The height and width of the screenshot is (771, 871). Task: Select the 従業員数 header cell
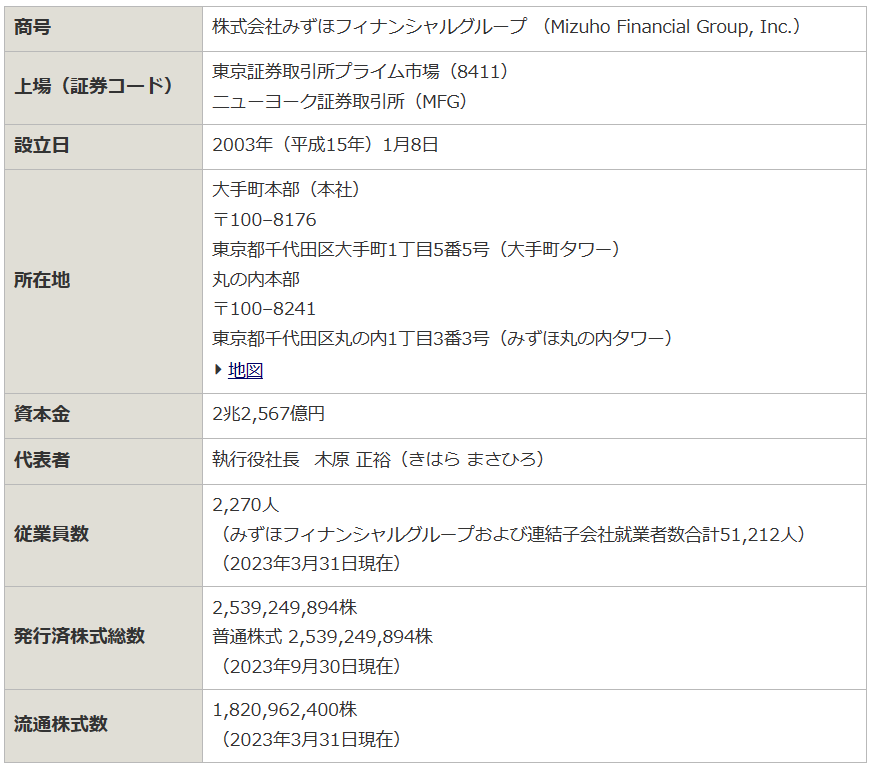[103, 535]
